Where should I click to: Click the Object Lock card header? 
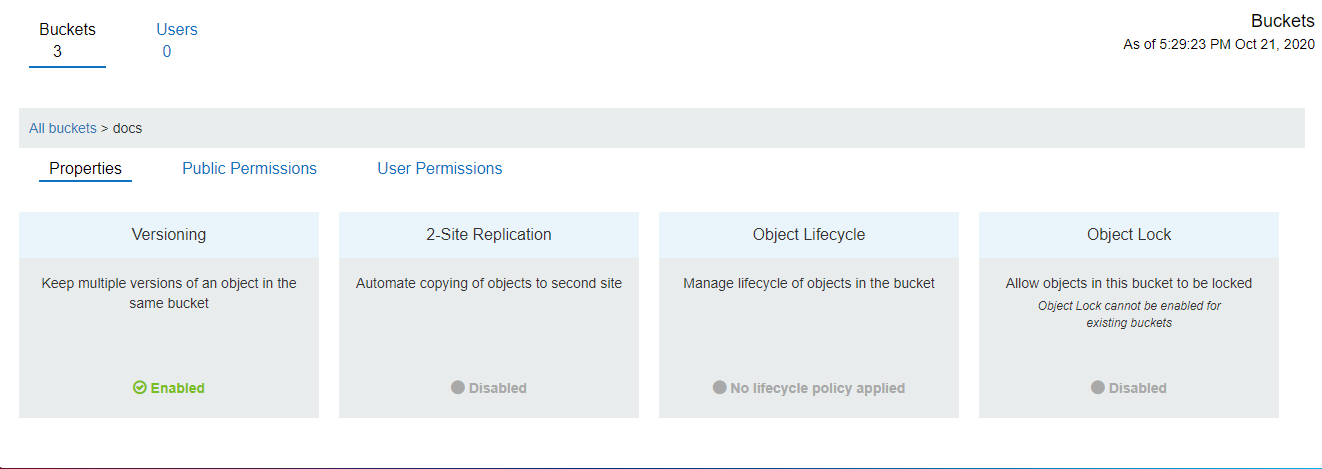pyautogui.click(x=1129, y=235)
